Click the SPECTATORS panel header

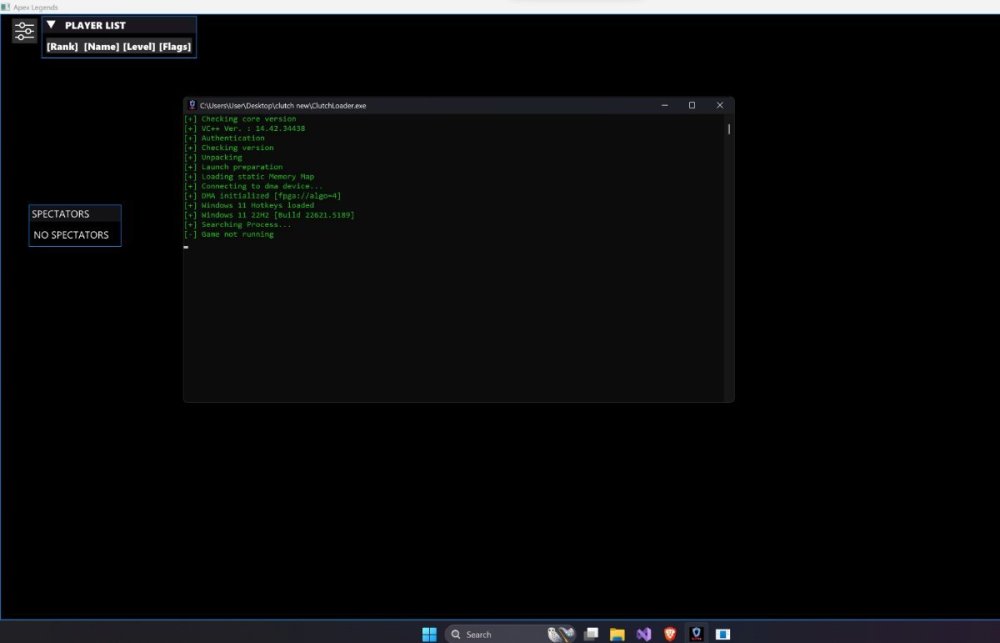74,214
